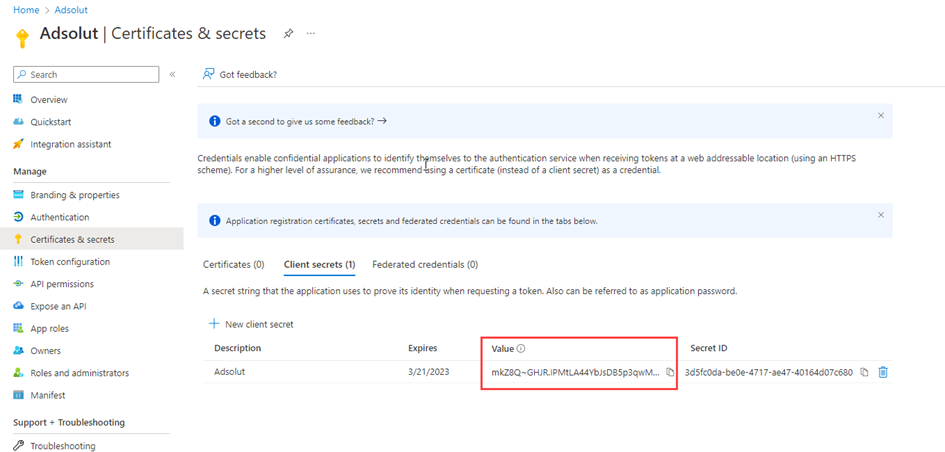Go to the Home breadcrumb link
This screenshot has width=945, height=452.
point(26,10)
